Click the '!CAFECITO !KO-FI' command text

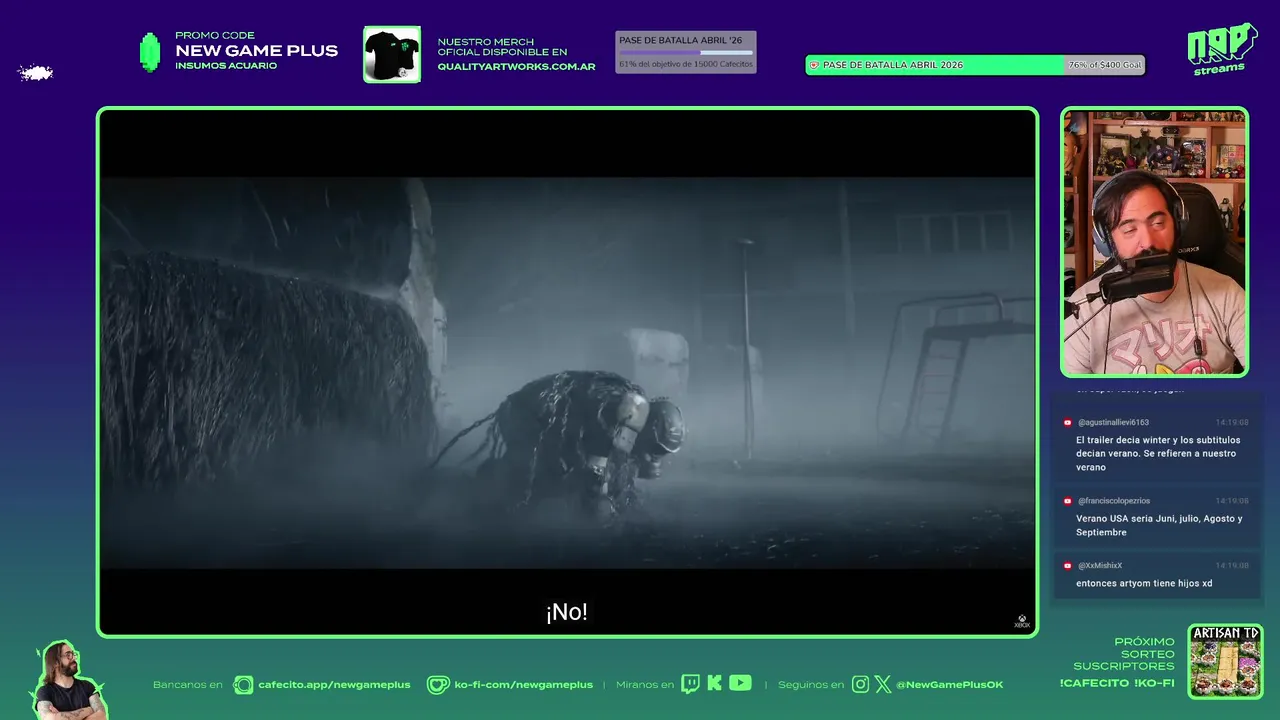[x=1117, y=683]
